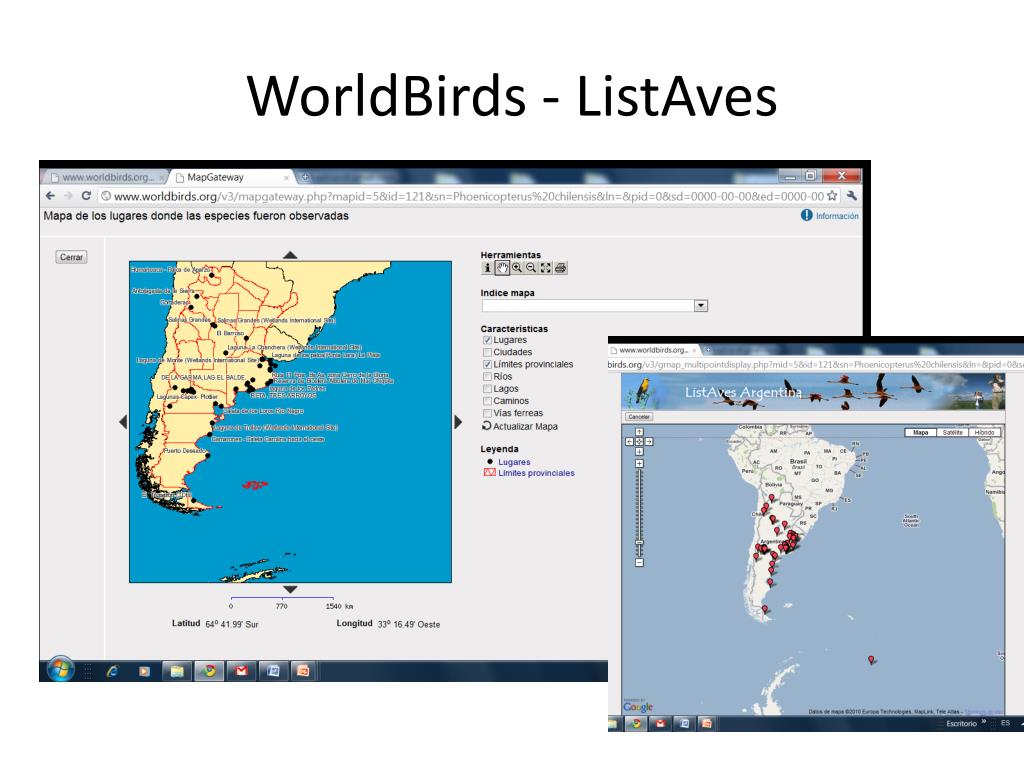
Task: Click Lugares legend link
Action: click(514, 462)
